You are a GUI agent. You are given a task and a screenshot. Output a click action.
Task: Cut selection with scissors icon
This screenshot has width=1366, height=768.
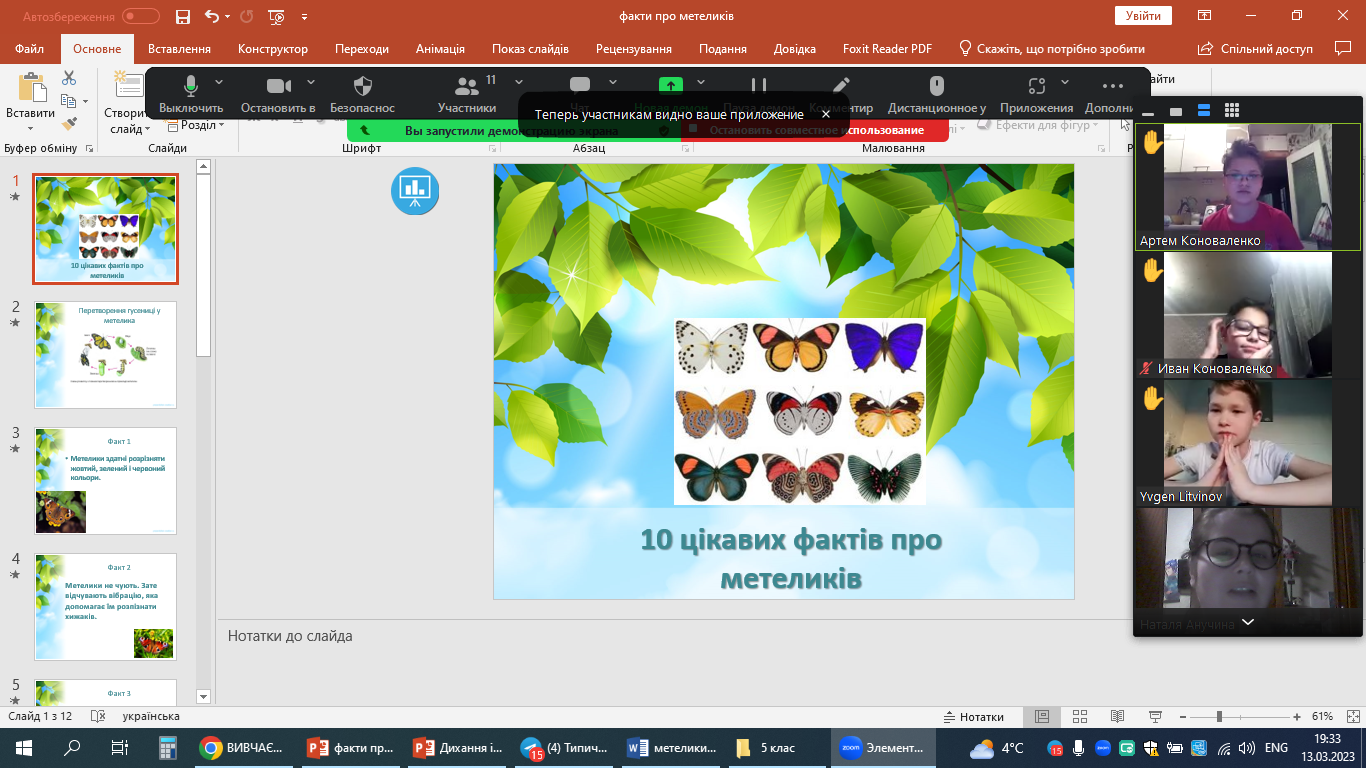tap(69, 78)
